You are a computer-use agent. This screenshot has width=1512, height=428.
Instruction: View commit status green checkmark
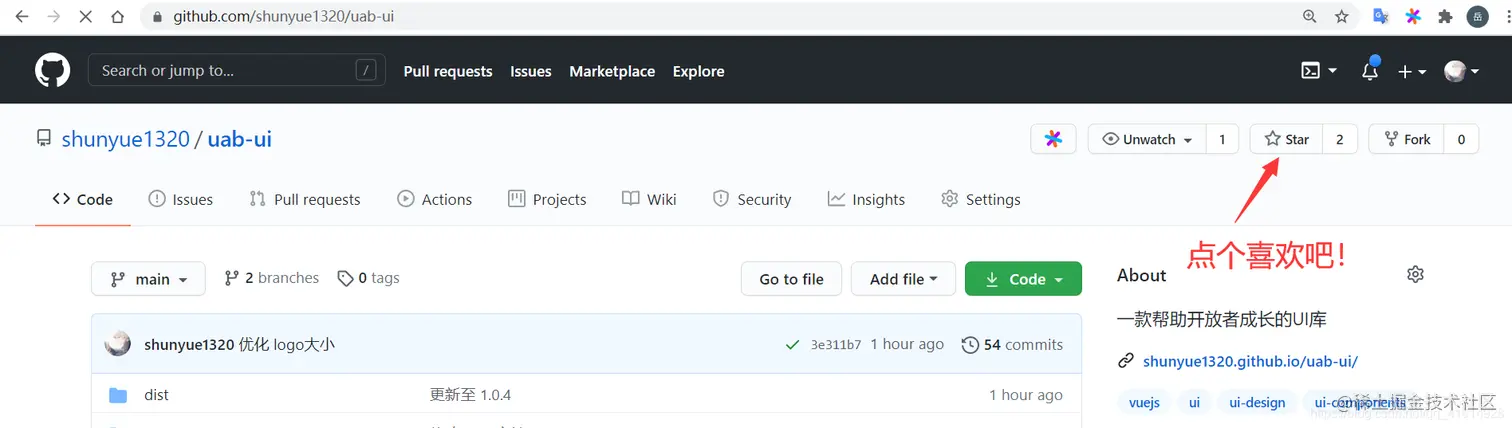coord(792,344)
